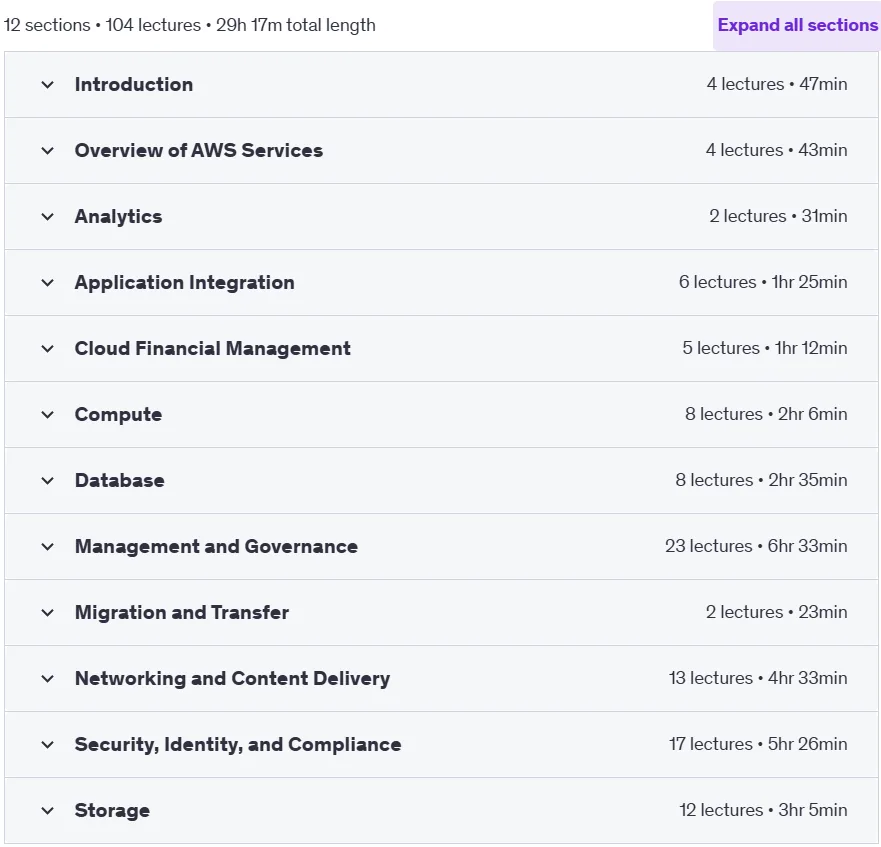Expand the Migration and Transfer chevron
The image size is (881, 847).
pos(48,613)
